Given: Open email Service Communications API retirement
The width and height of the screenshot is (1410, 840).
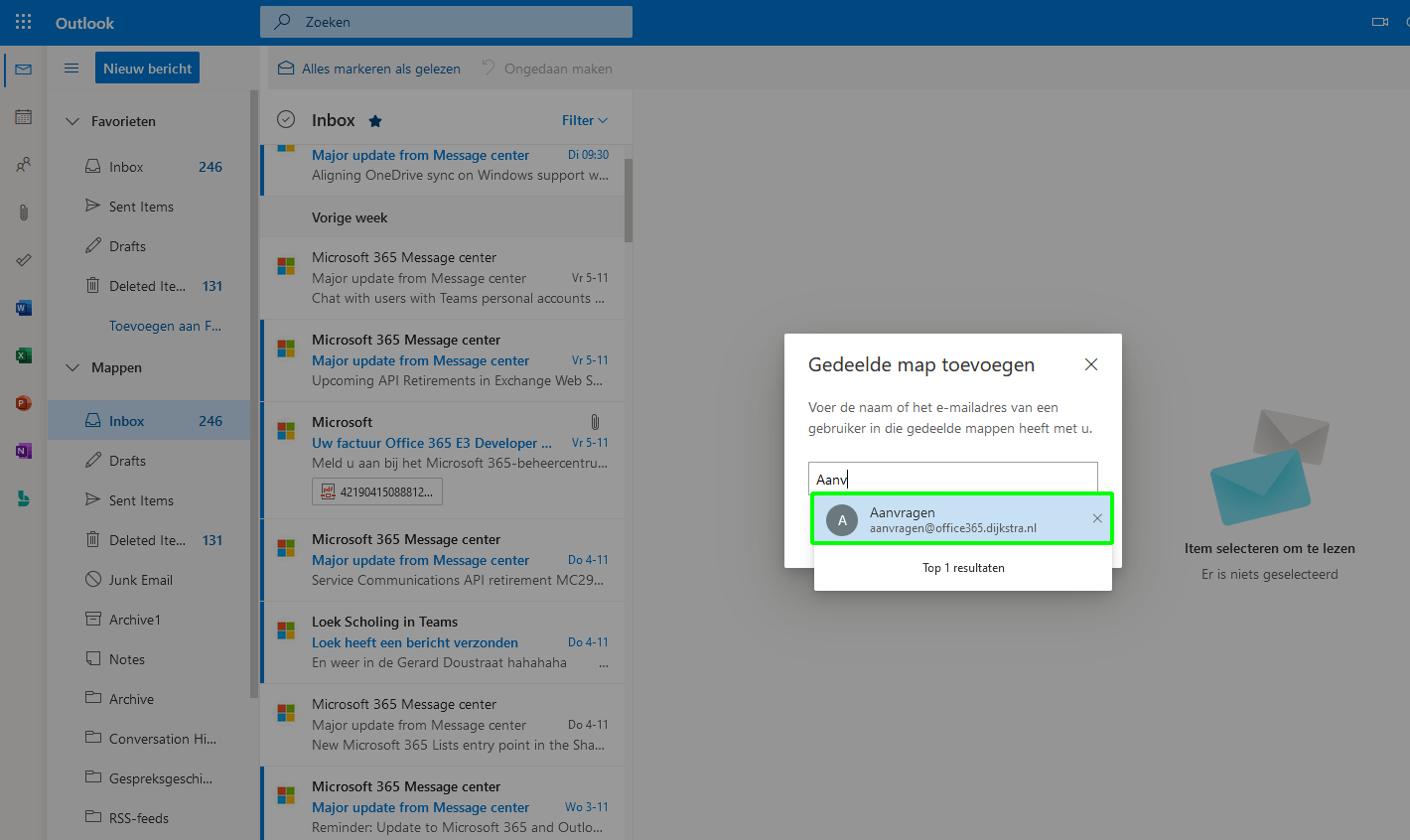Looking at the screenshot, I should pyautogui.click(x=443, y=560).
